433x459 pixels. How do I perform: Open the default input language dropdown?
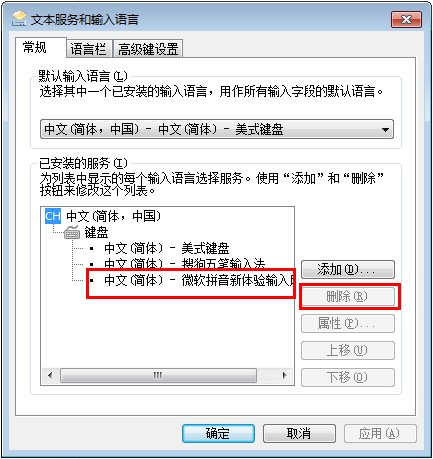[217, 129]
